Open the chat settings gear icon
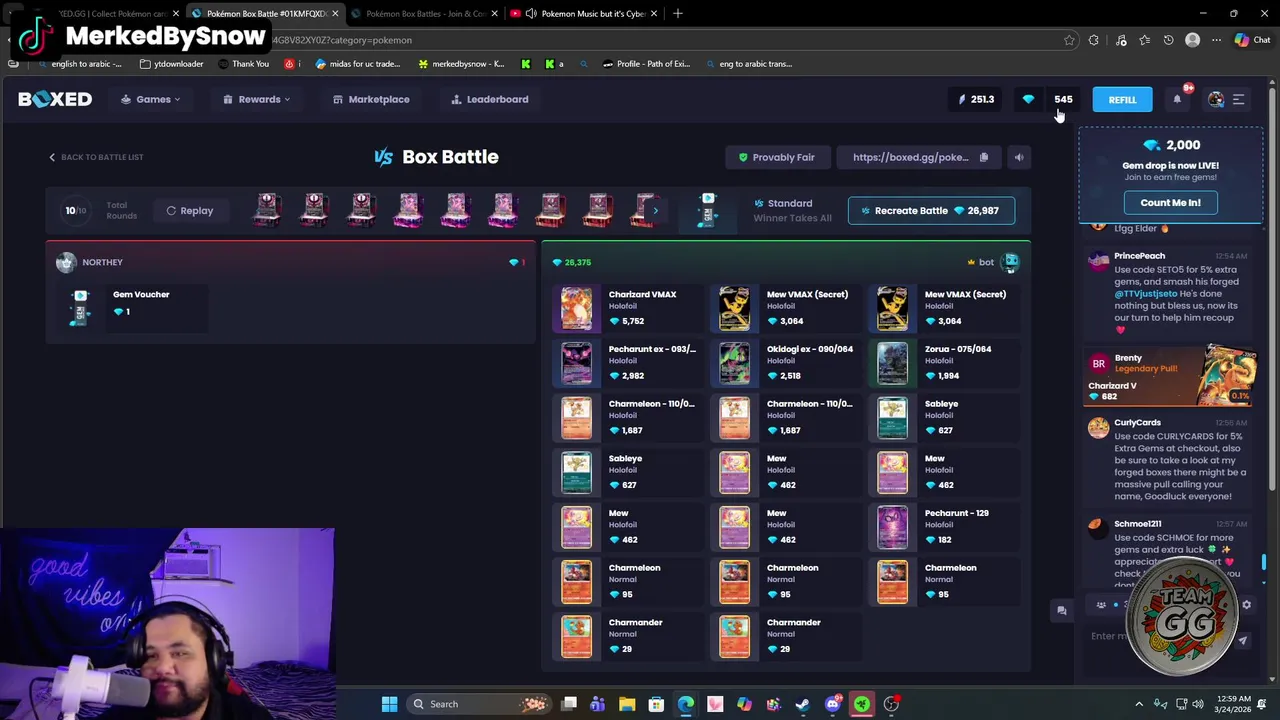 pos(1246,605)
